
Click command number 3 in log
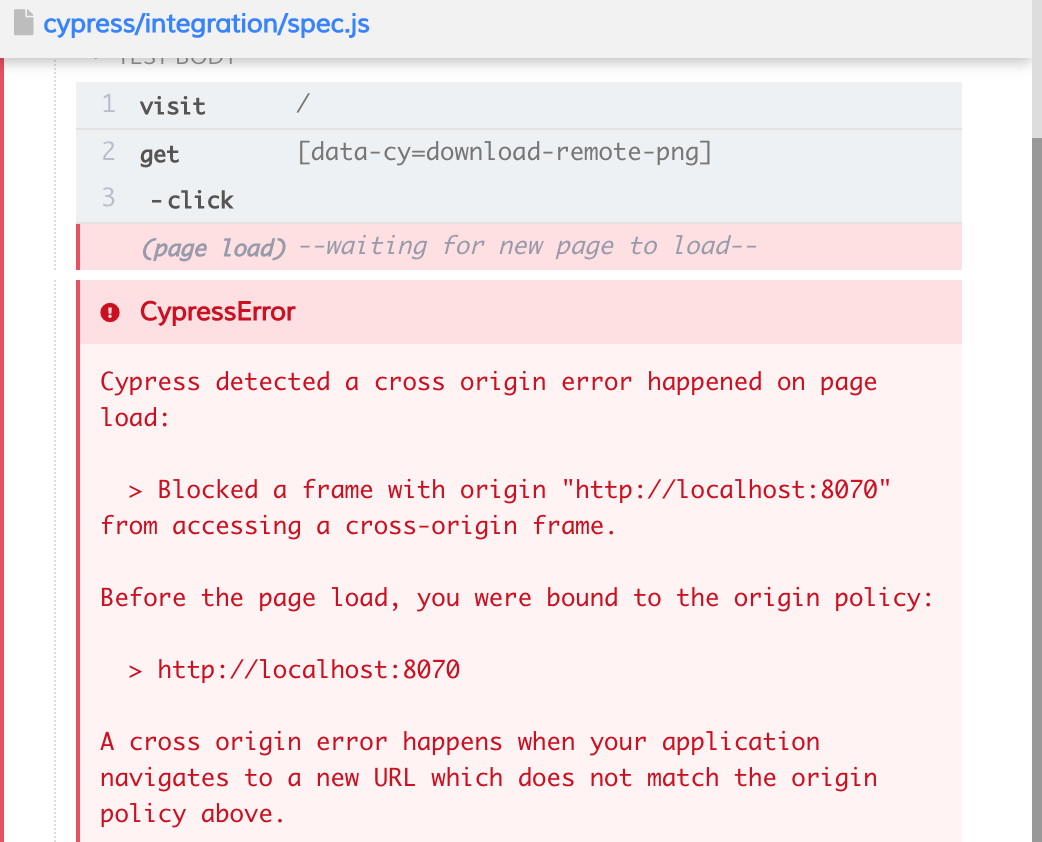(x=108, y=198)
